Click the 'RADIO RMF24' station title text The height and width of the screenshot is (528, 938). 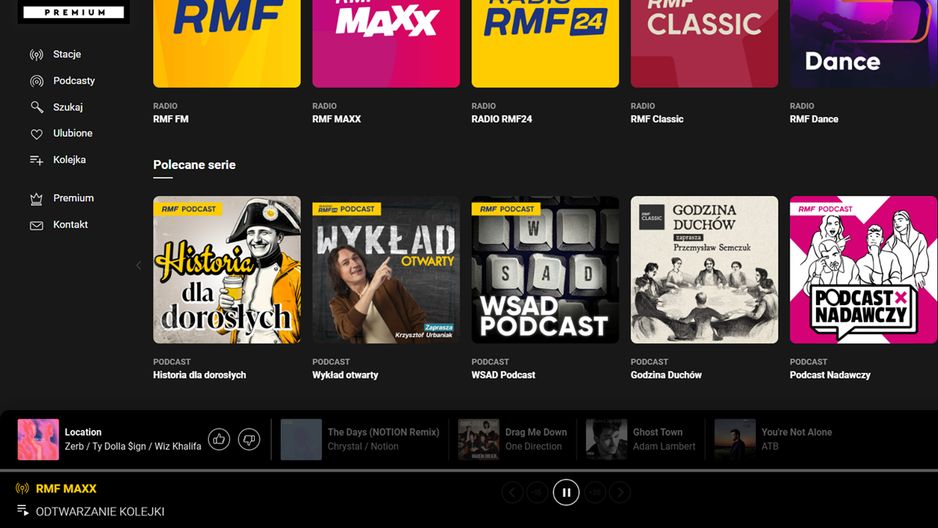(501, 119)
